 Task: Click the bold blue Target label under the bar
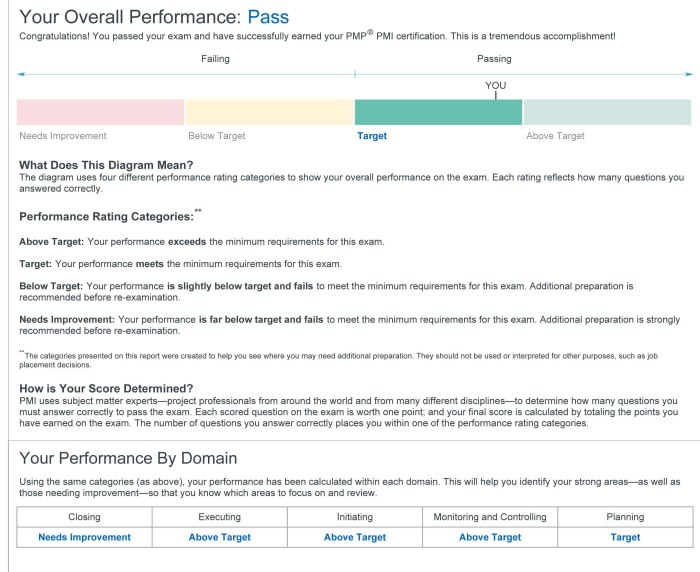point(372,136)
